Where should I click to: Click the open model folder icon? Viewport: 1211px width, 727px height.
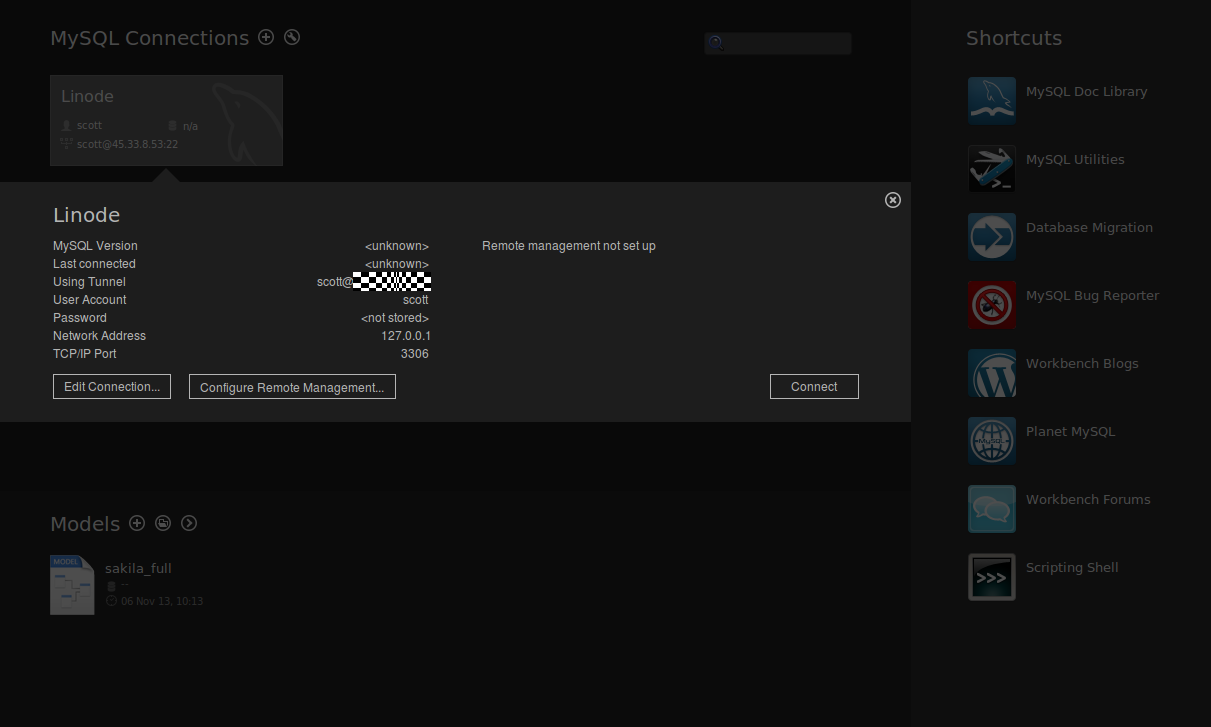coord(163,523)
